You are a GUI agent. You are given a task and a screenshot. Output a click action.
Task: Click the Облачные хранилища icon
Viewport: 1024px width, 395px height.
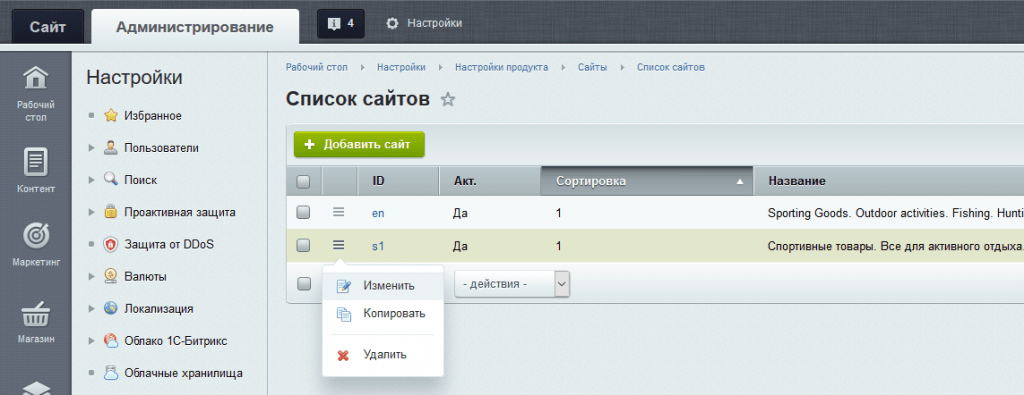pos(111,373)
